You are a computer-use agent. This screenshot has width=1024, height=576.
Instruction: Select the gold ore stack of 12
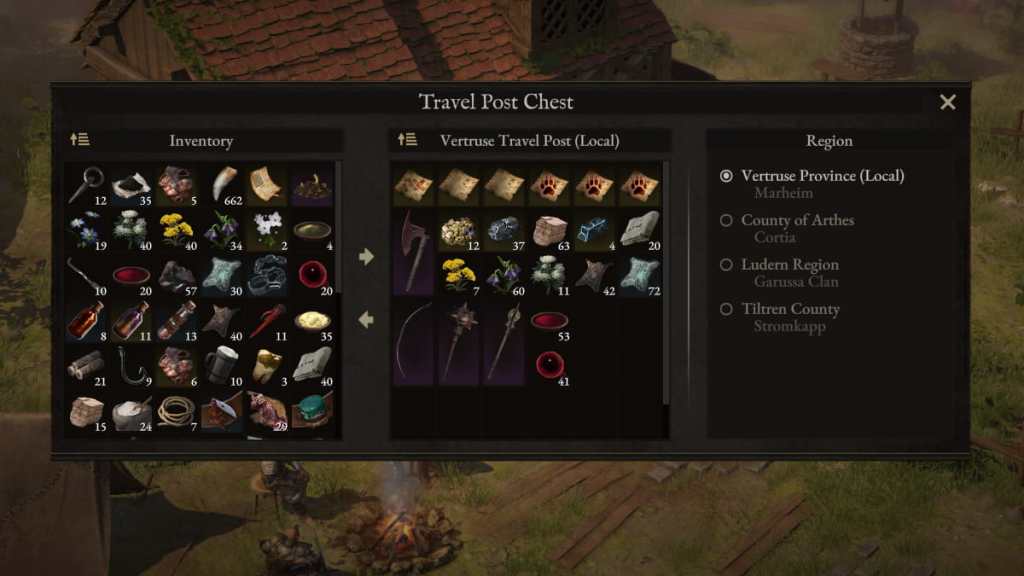point(458,231)
